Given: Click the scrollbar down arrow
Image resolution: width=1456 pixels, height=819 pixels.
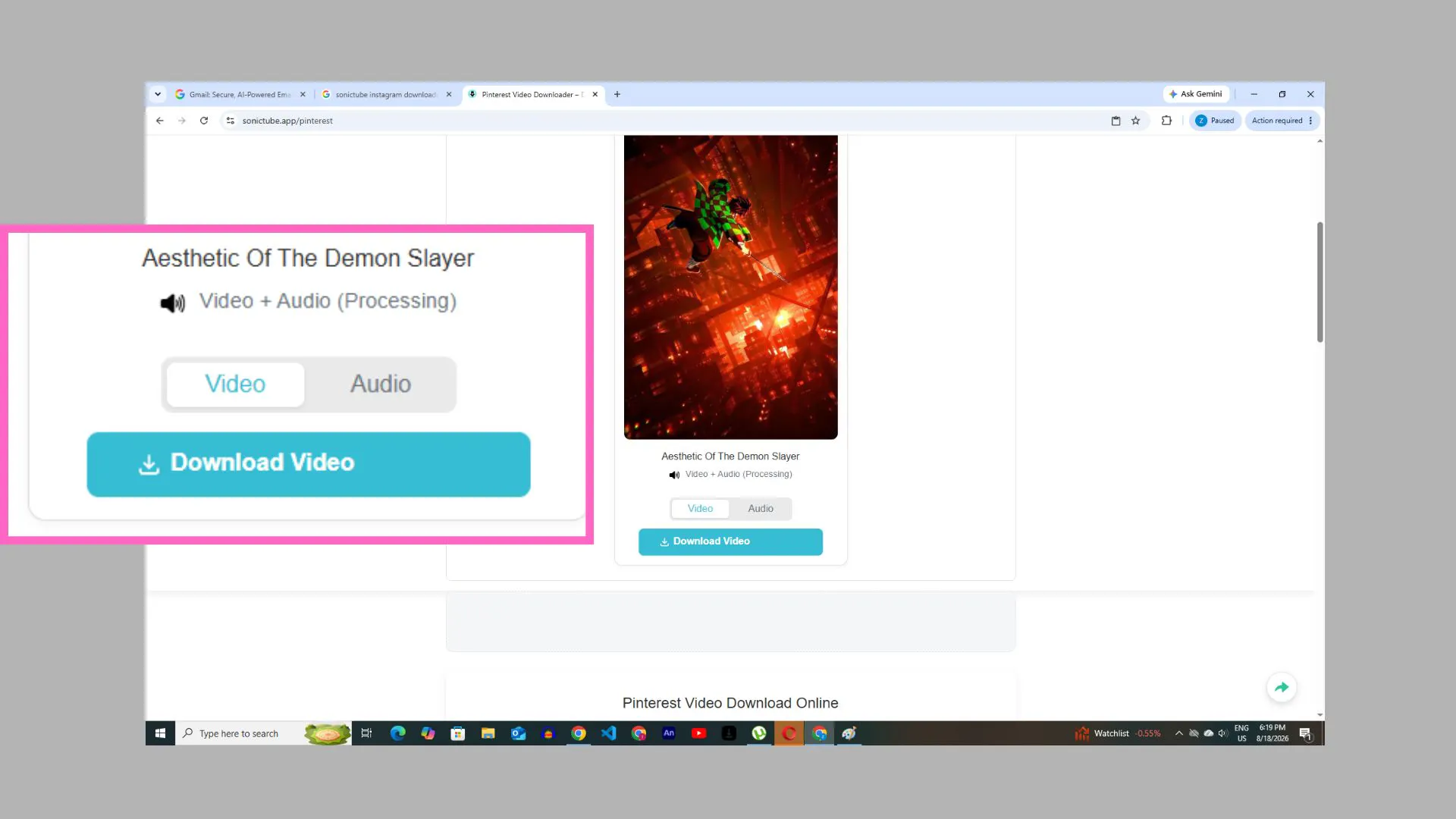Looking at the screenshot, I should [1319, 715].
